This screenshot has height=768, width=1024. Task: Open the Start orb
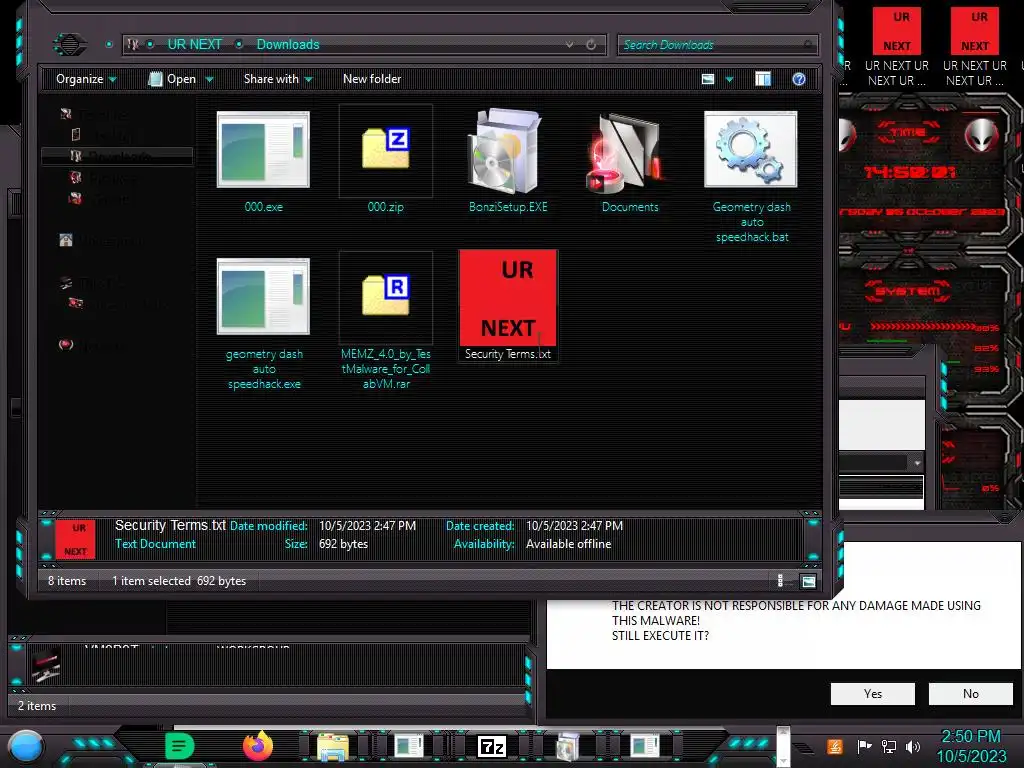[x=26, y=747]
